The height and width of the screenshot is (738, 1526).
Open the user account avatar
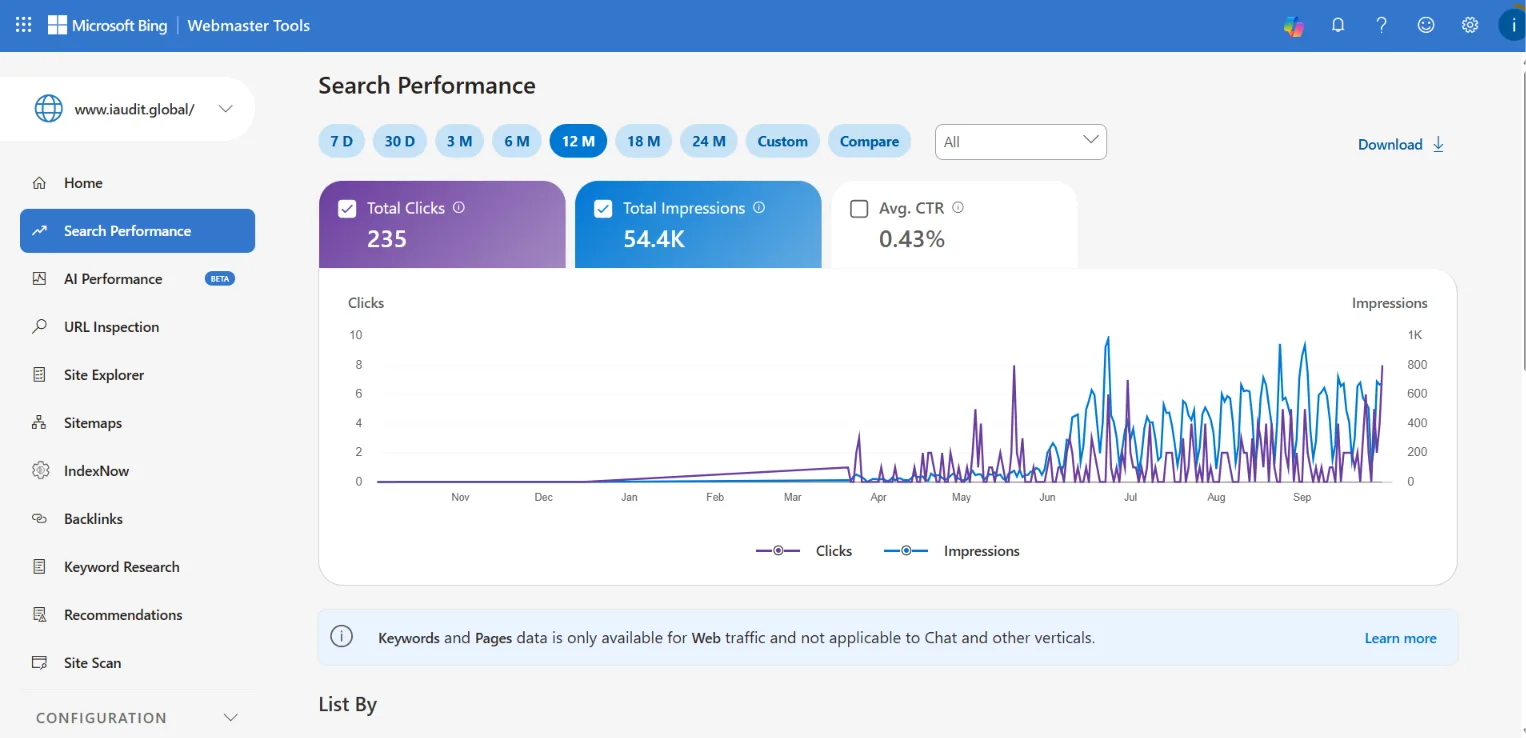(1512, 25)
